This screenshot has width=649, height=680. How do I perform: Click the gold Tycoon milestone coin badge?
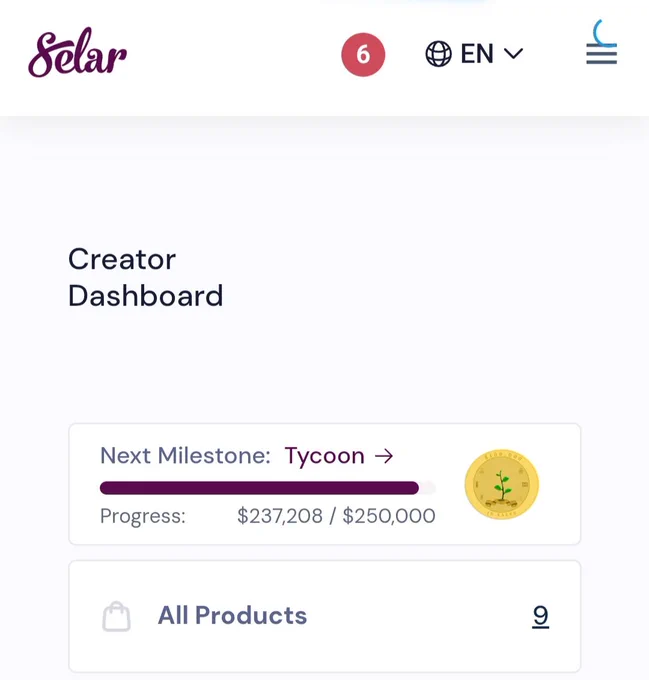pyautogui.click(x=502, y=484)
